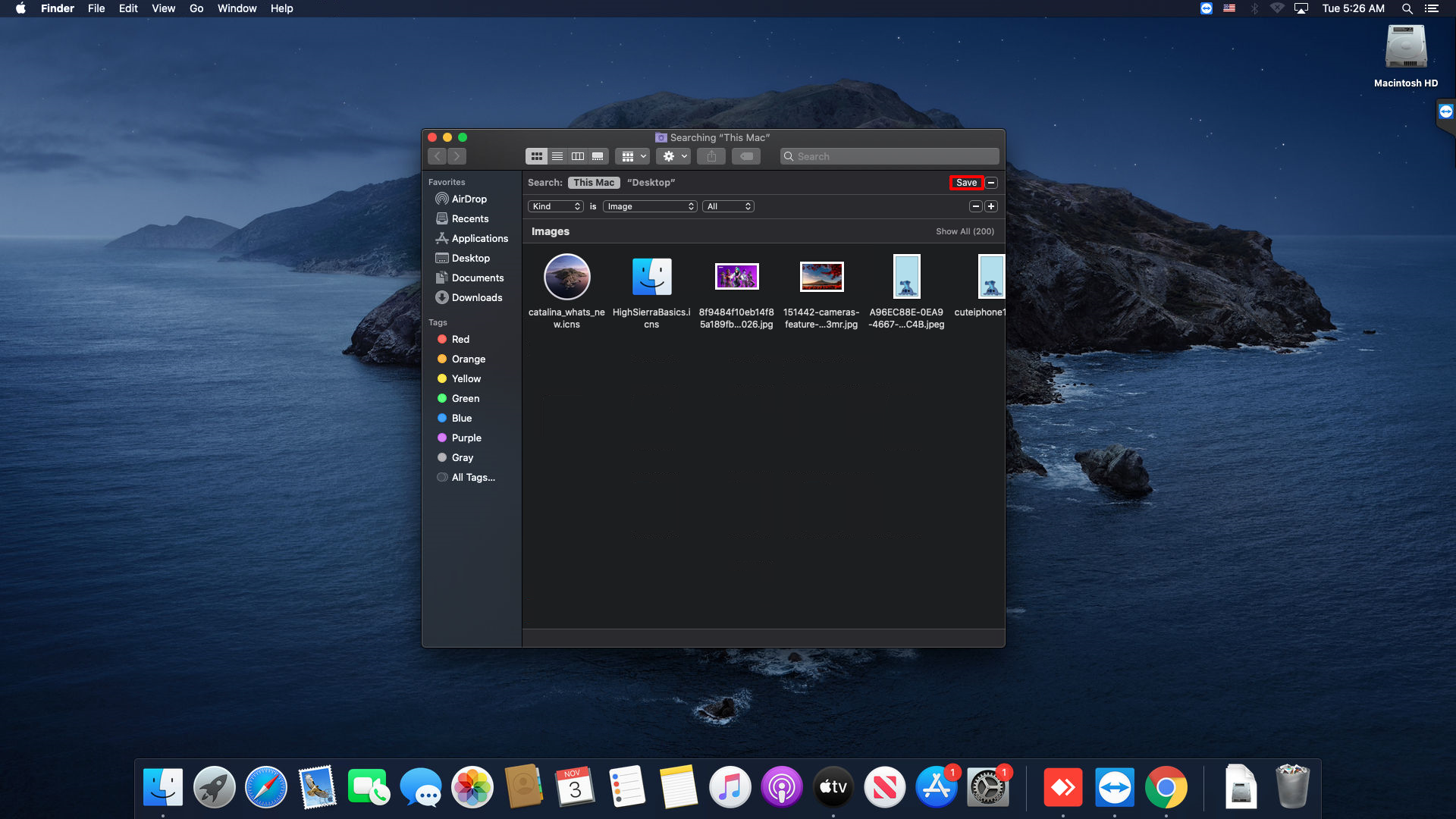
Task: Switch to list view in Finder toolbar
Action: click(x=557, y=156)
